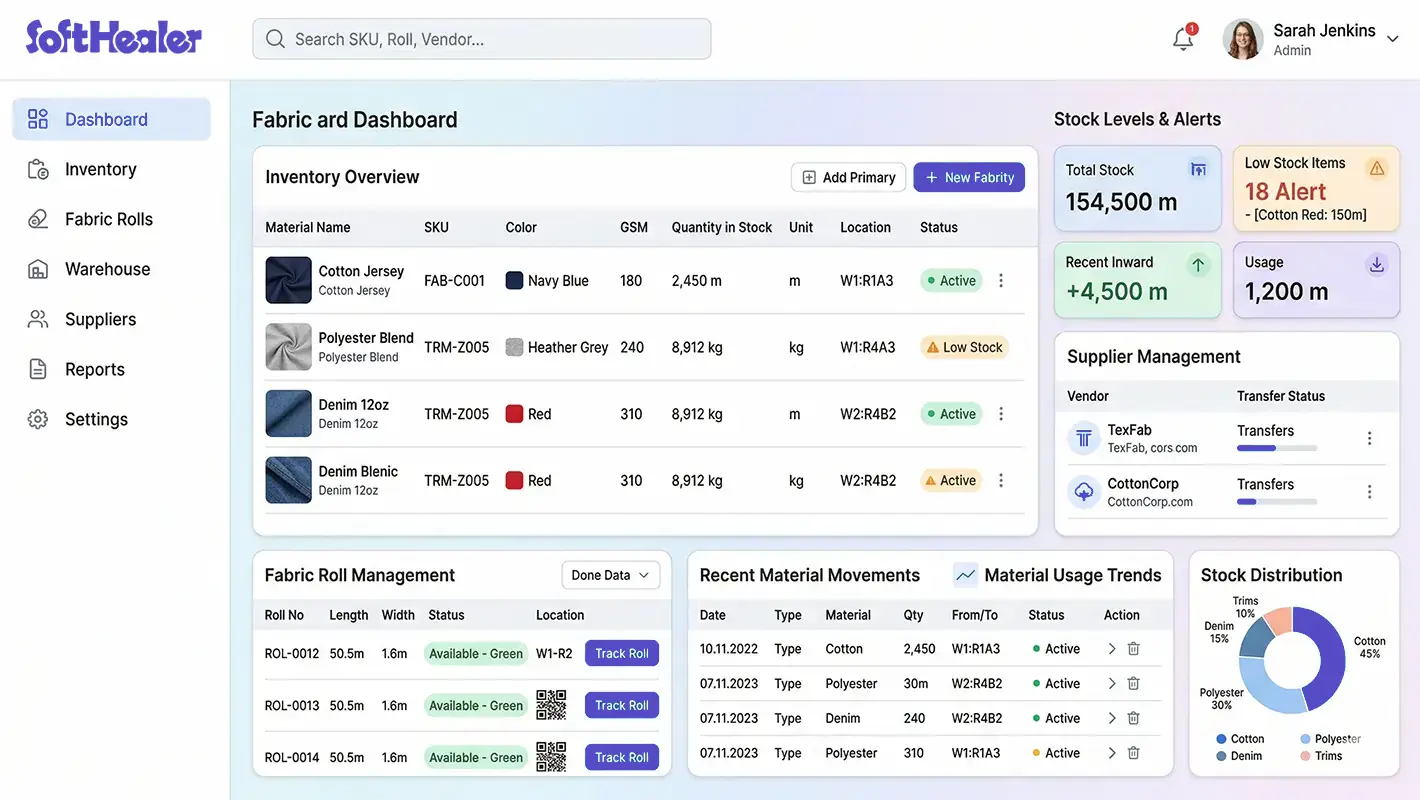Click the SKU search field
The height and width of the screenshot is (800, 1420).
pos(481,38)
